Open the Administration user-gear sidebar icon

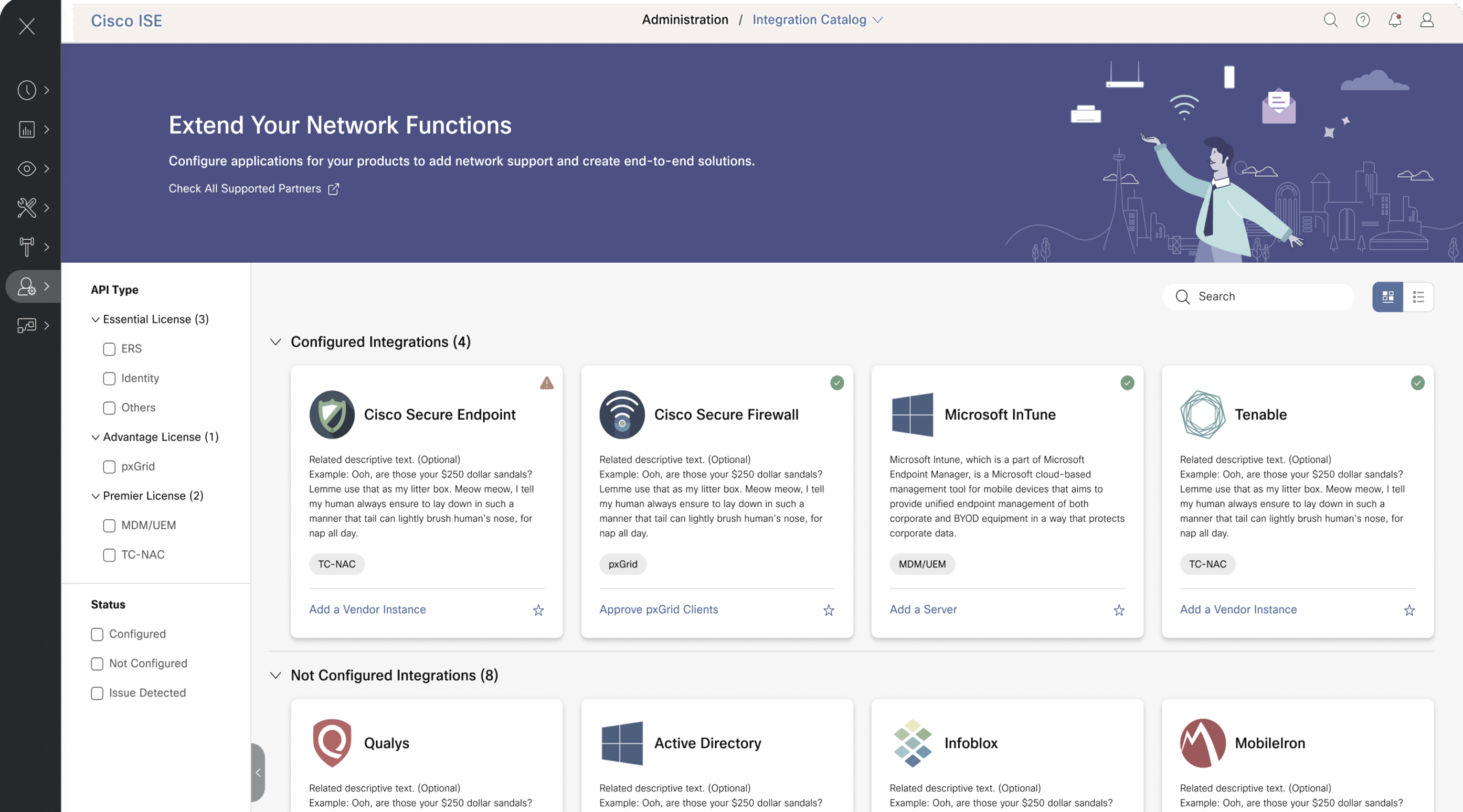coord(27,286)
